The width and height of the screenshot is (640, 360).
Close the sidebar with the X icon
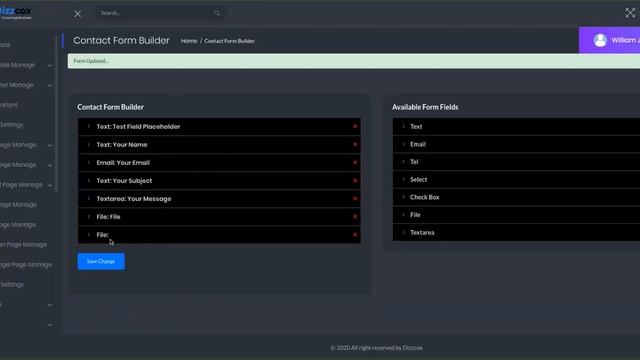pos(78,14)
